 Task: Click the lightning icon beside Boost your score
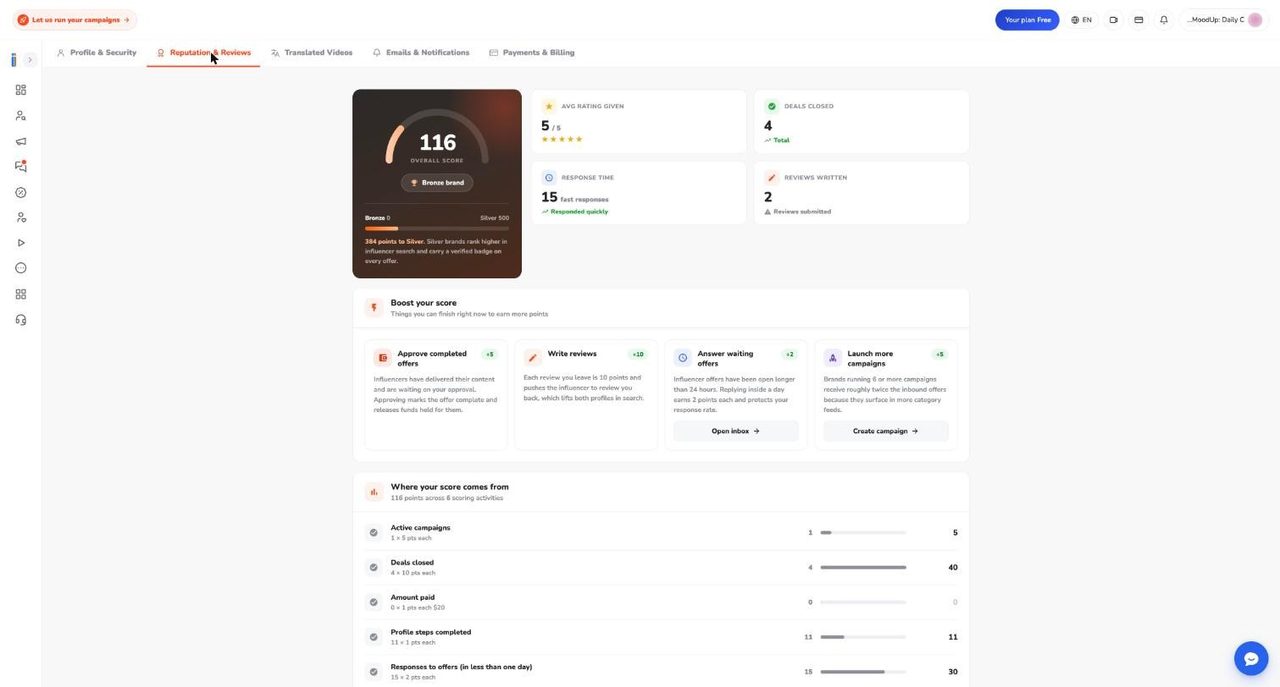click(x=374, y=308)
